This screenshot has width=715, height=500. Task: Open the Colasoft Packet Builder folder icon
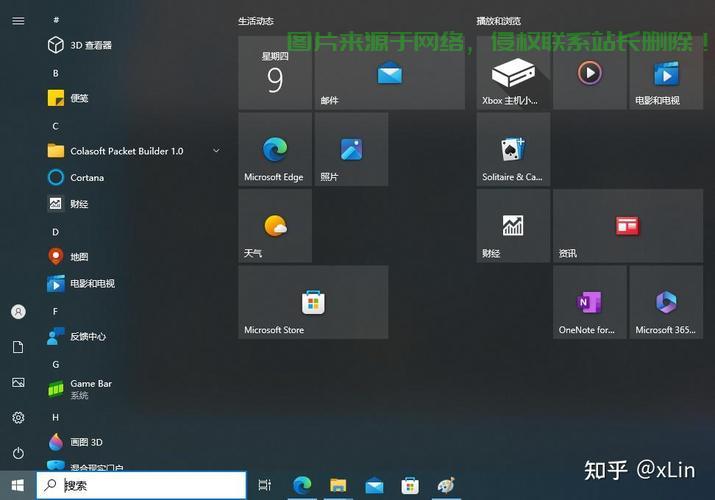[56, 150]
